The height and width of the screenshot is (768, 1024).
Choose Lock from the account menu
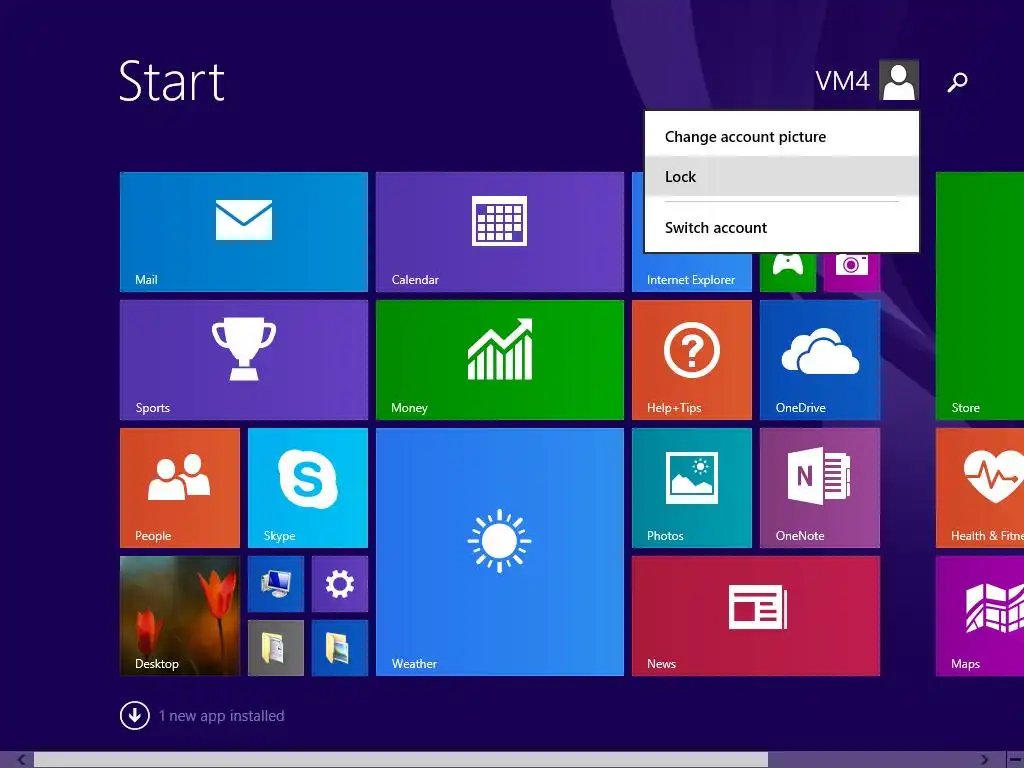(x=782, y=176)
